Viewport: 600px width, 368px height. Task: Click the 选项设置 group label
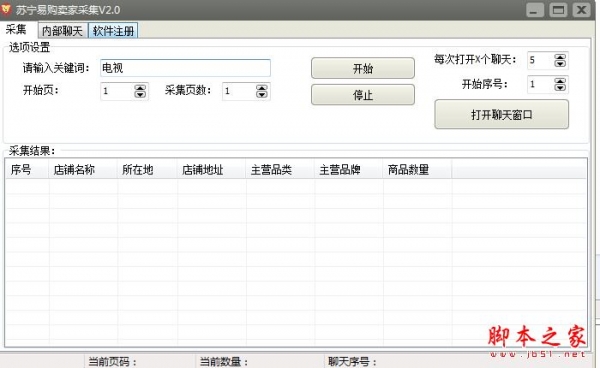(x=29, y=47)
